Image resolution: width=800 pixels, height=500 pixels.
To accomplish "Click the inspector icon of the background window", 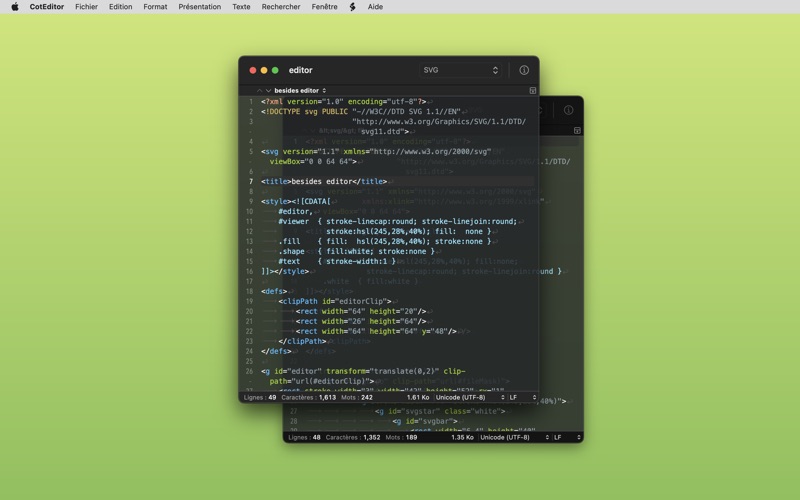I will point(568,110).
